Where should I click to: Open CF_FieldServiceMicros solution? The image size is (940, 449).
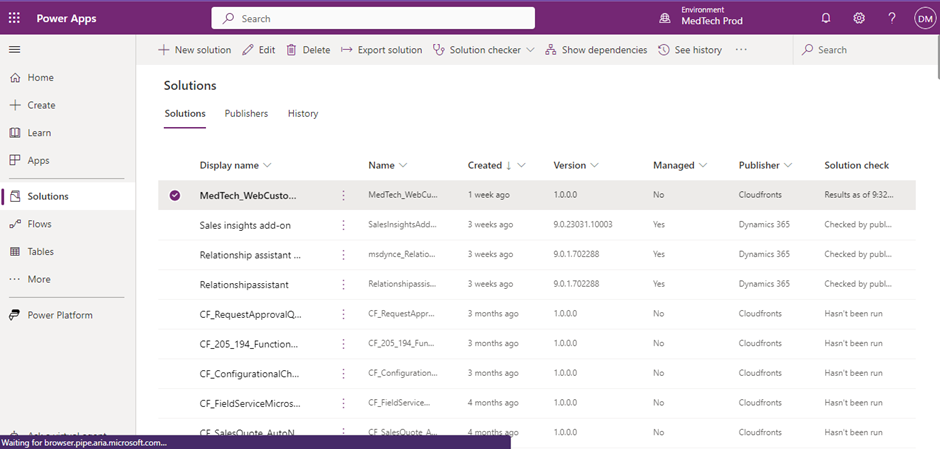click(x=250, y=403)
